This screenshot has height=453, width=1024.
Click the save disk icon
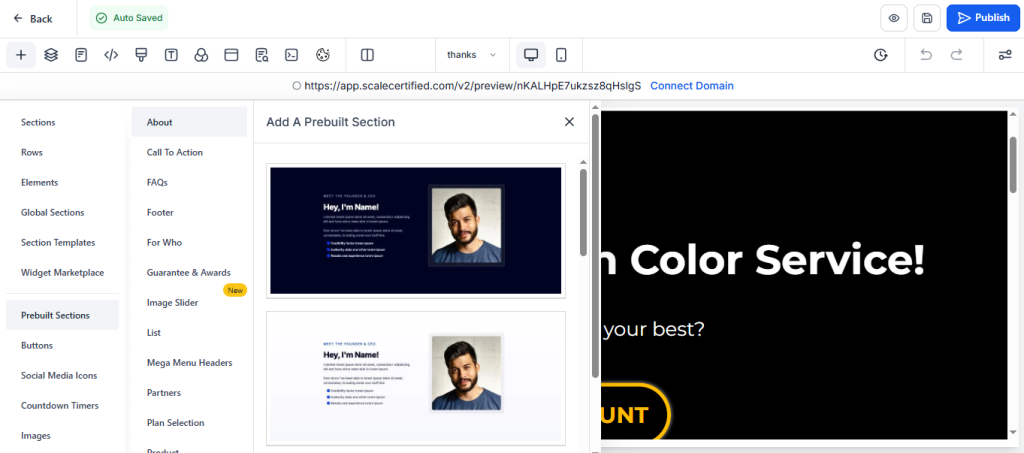point(927,18)
